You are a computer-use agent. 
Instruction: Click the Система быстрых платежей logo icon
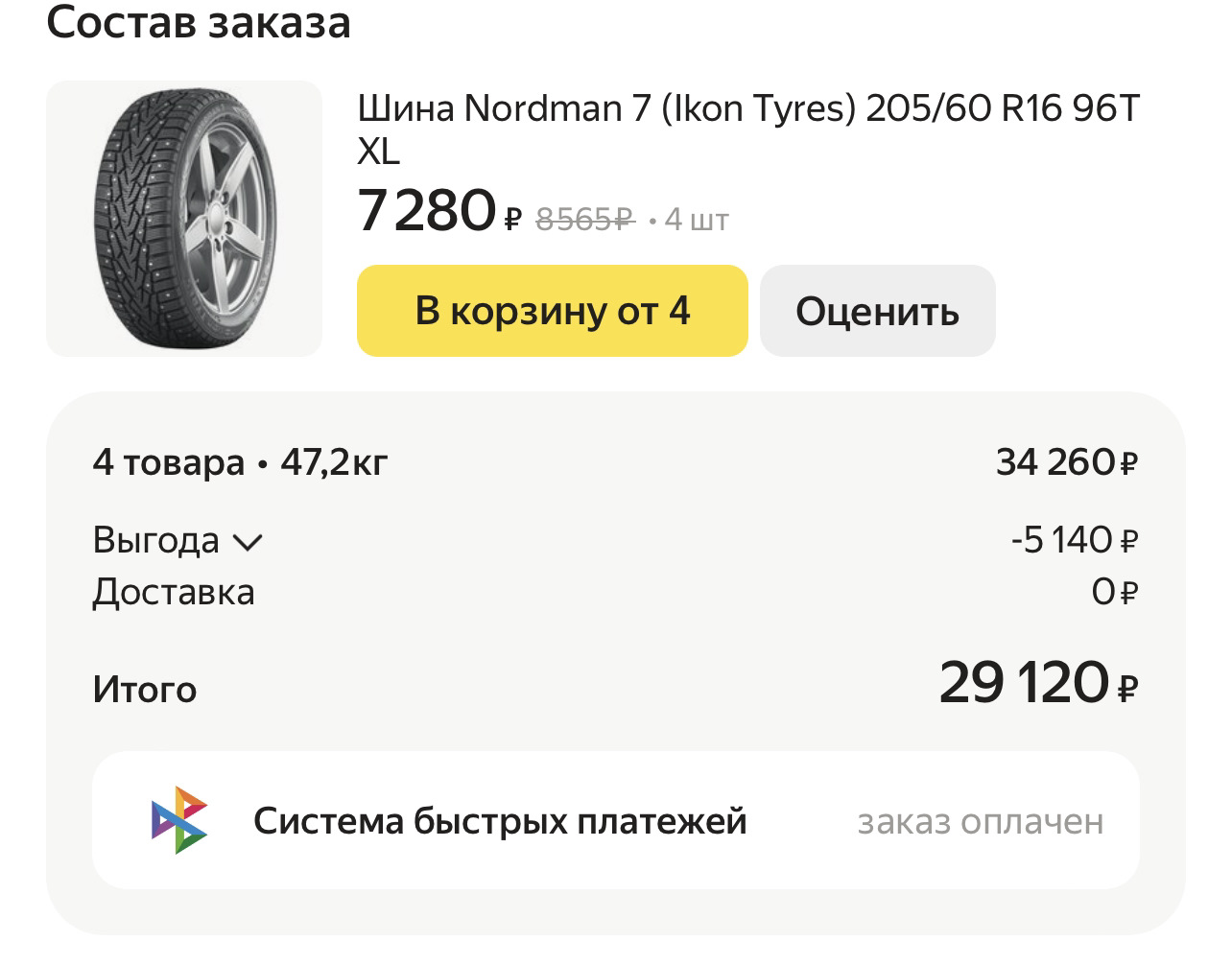[179, 821]
